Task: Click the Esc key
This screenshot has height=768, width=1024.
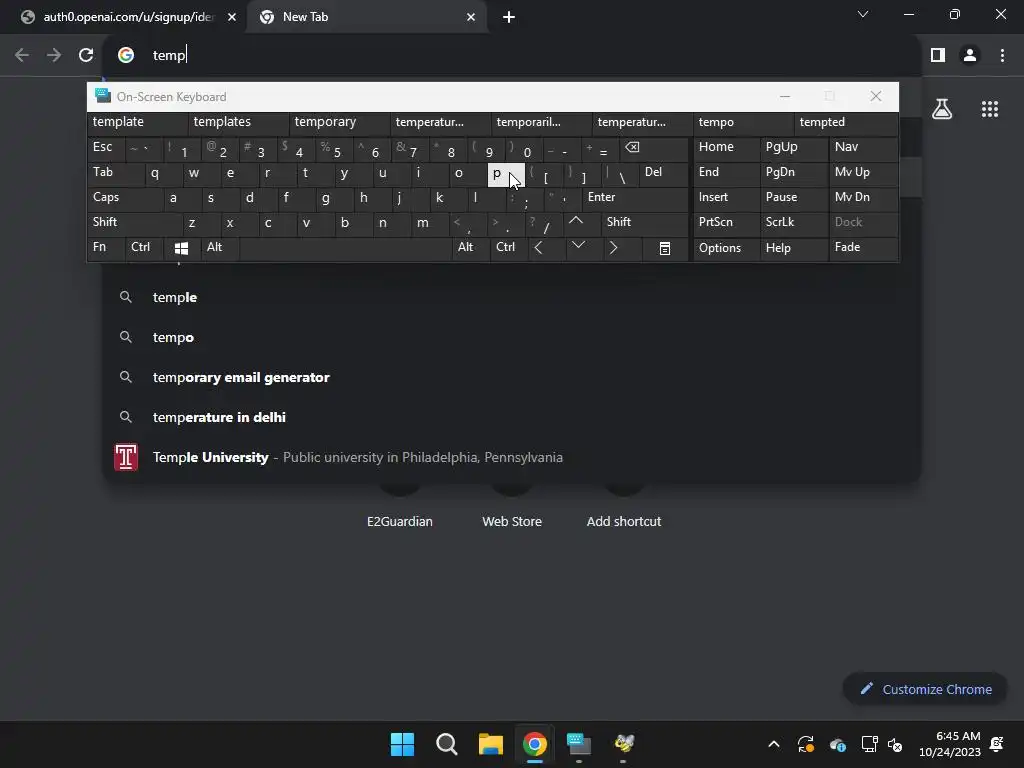Action: (105, 148)
